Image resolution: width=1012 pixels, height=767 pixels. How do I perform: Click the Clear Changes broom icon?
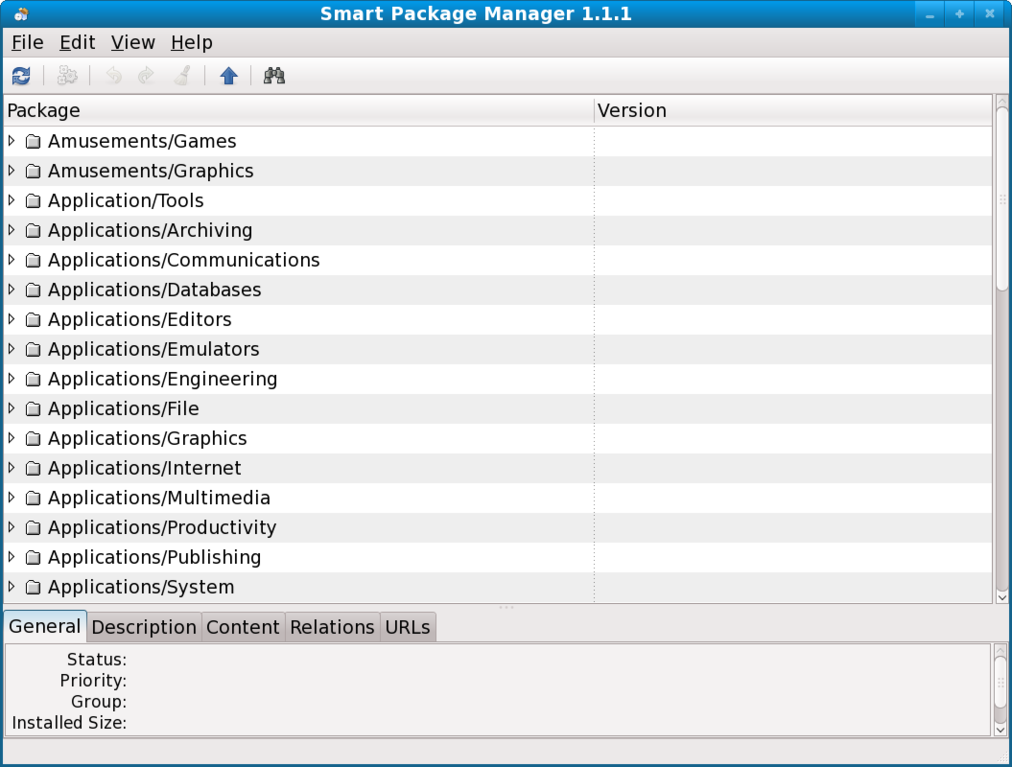pos(182,76)
